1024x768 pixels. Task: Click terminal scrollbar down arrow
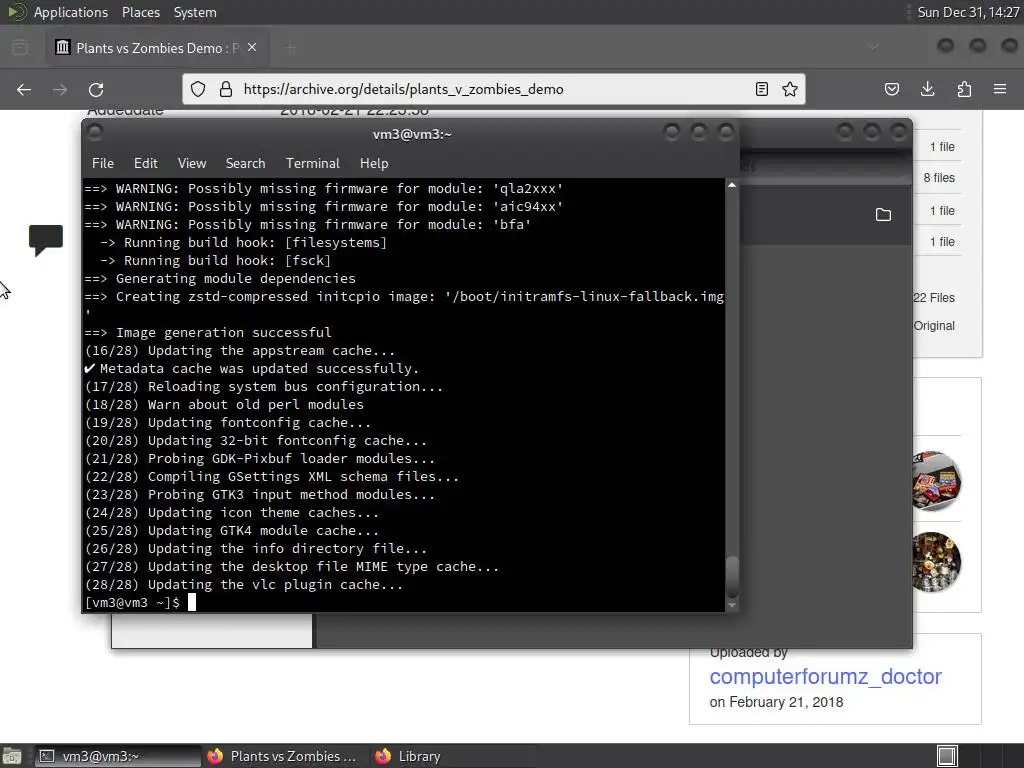pos(732,605)
